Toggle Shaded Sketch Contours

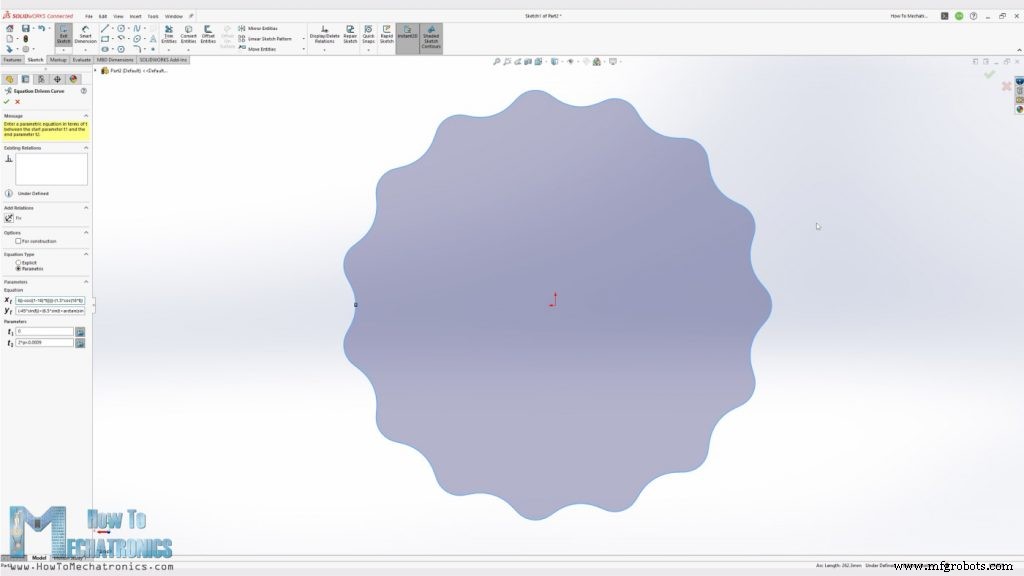[x=428, y=36]
